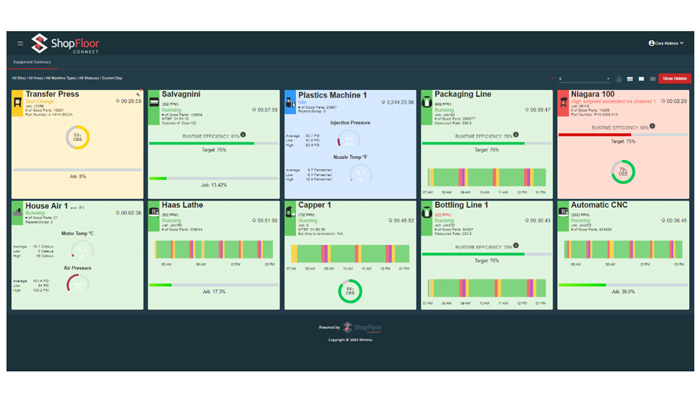This screenshot has height=400, width=700.
Task: Select the Equipment Summary tab
Action: coord(32,62)
